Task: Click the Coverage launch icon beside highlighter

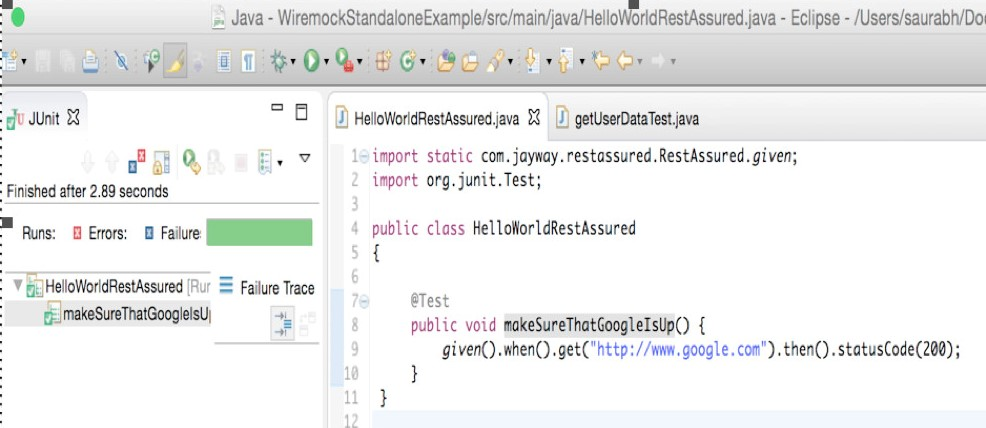Action: pyautogui.click(x=152, y=61)
